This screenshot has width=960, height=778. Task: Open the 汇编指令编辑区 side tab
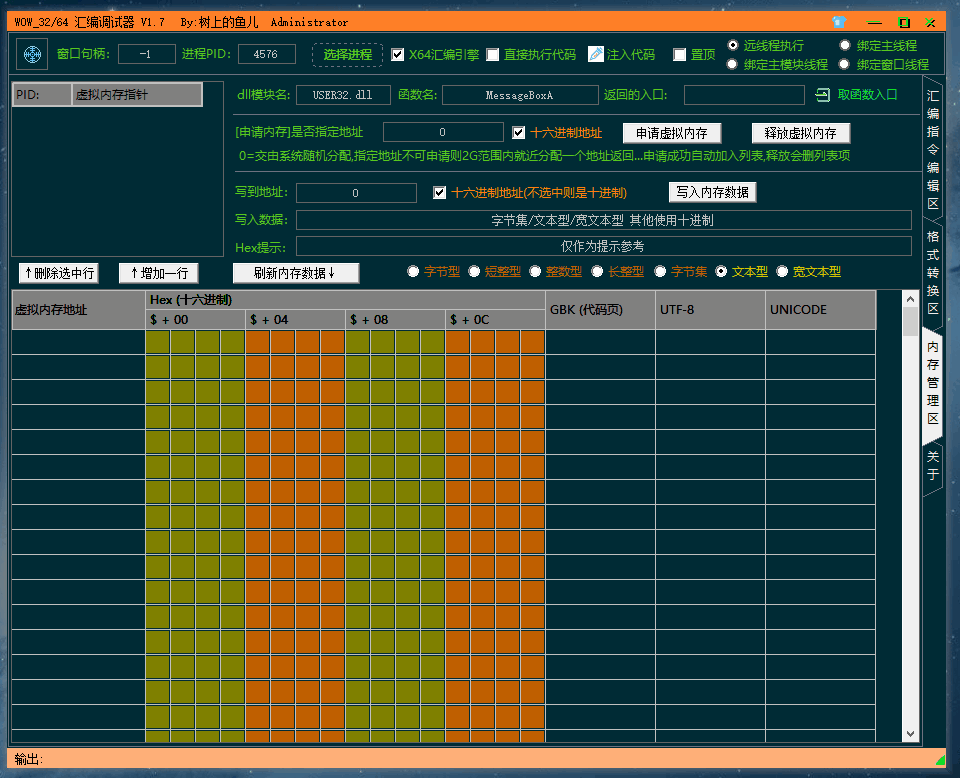click(932, 149)
